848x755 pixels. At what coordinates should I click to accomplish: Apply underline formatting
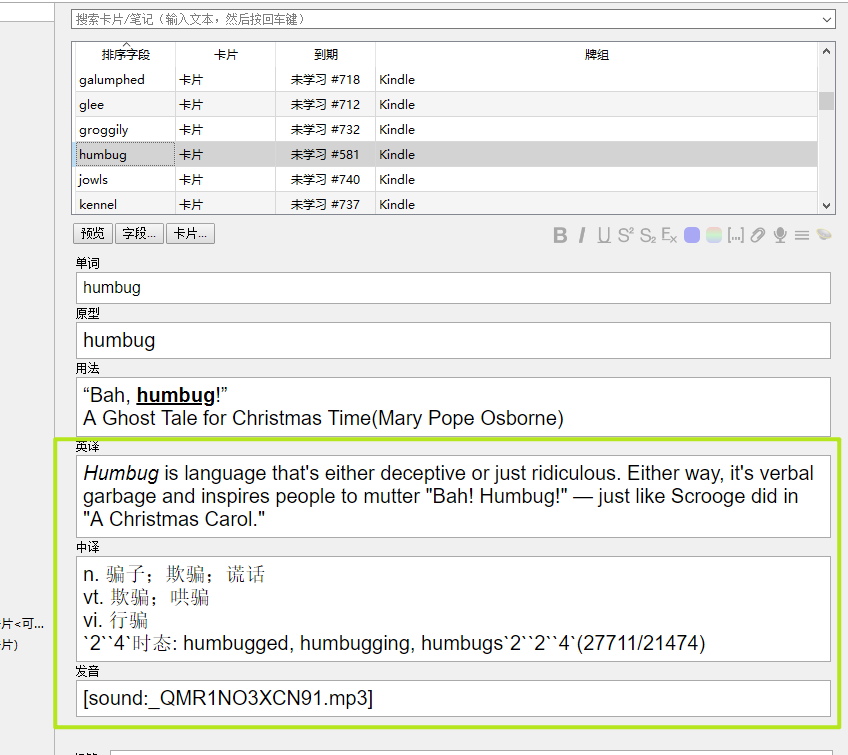[x=604, y=235]
